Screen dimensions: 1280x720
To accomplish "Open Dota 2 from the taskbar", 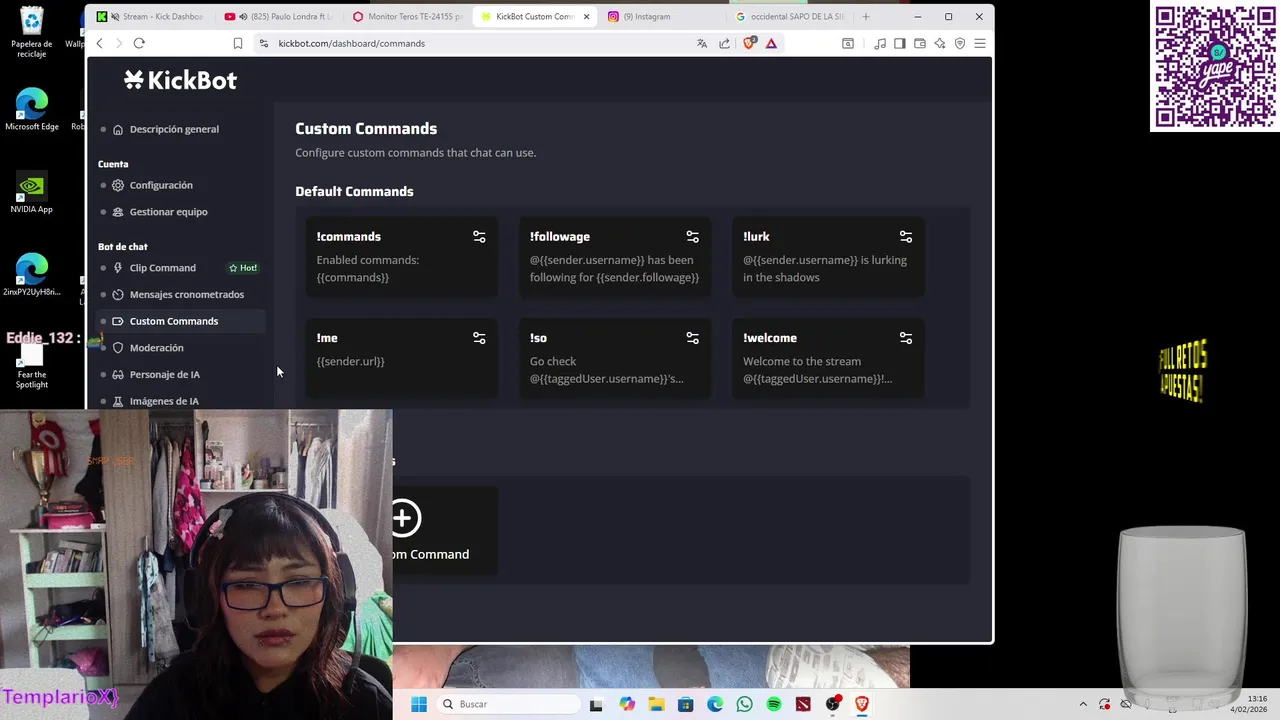I will click(803, 704).
